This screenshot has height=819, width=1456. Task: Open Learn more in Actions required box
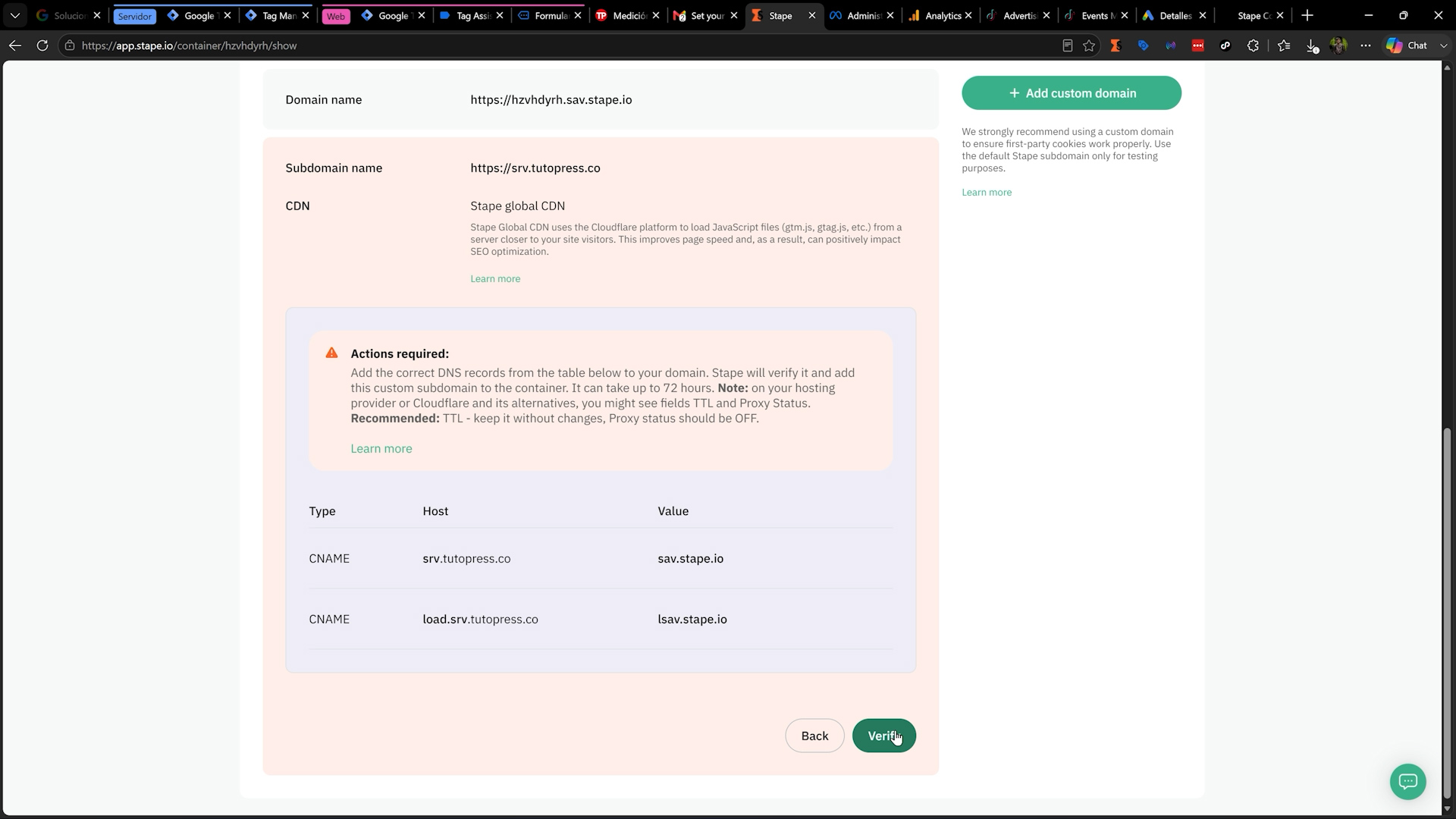[x=381, y=449]
